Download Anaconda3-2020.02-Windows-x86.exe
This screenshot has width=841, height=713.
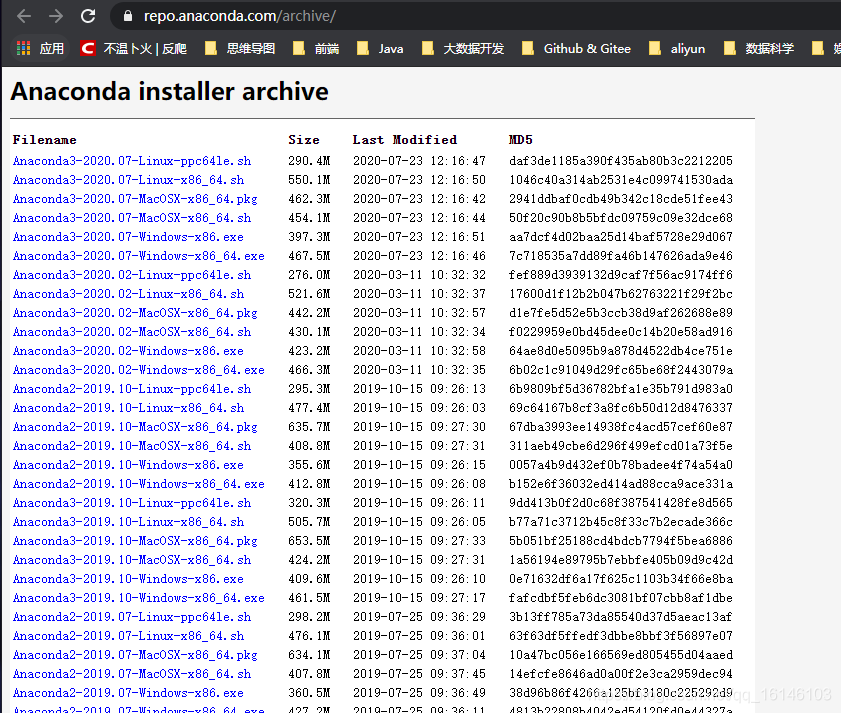(128, 351)
